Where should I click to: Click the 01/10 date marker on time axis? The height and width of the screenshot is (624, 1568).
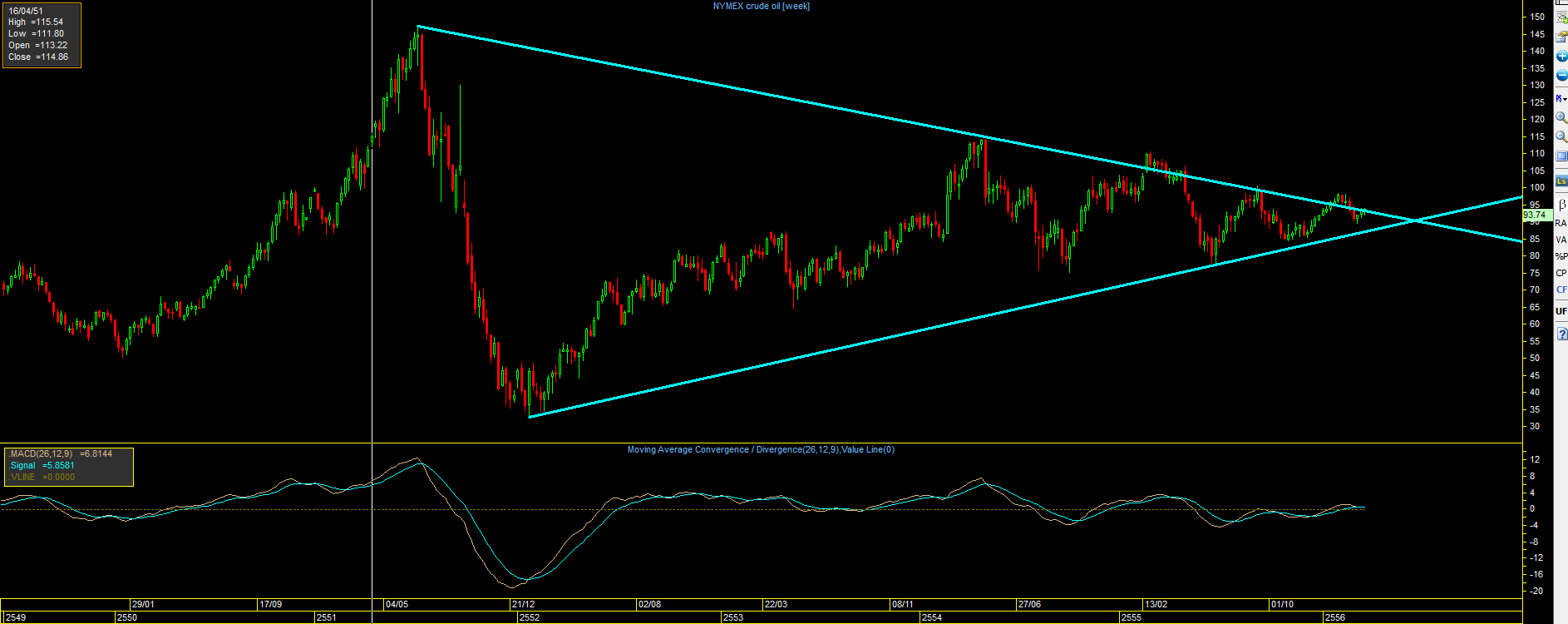(x=1282, y=604)
